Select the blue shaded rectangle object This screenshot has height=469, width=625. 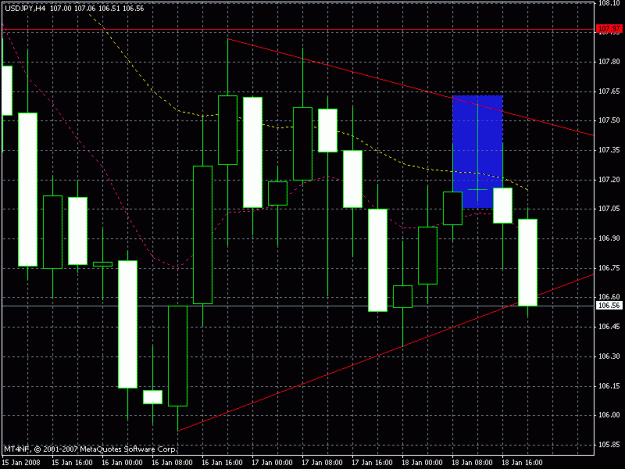[x=478, y=151]
